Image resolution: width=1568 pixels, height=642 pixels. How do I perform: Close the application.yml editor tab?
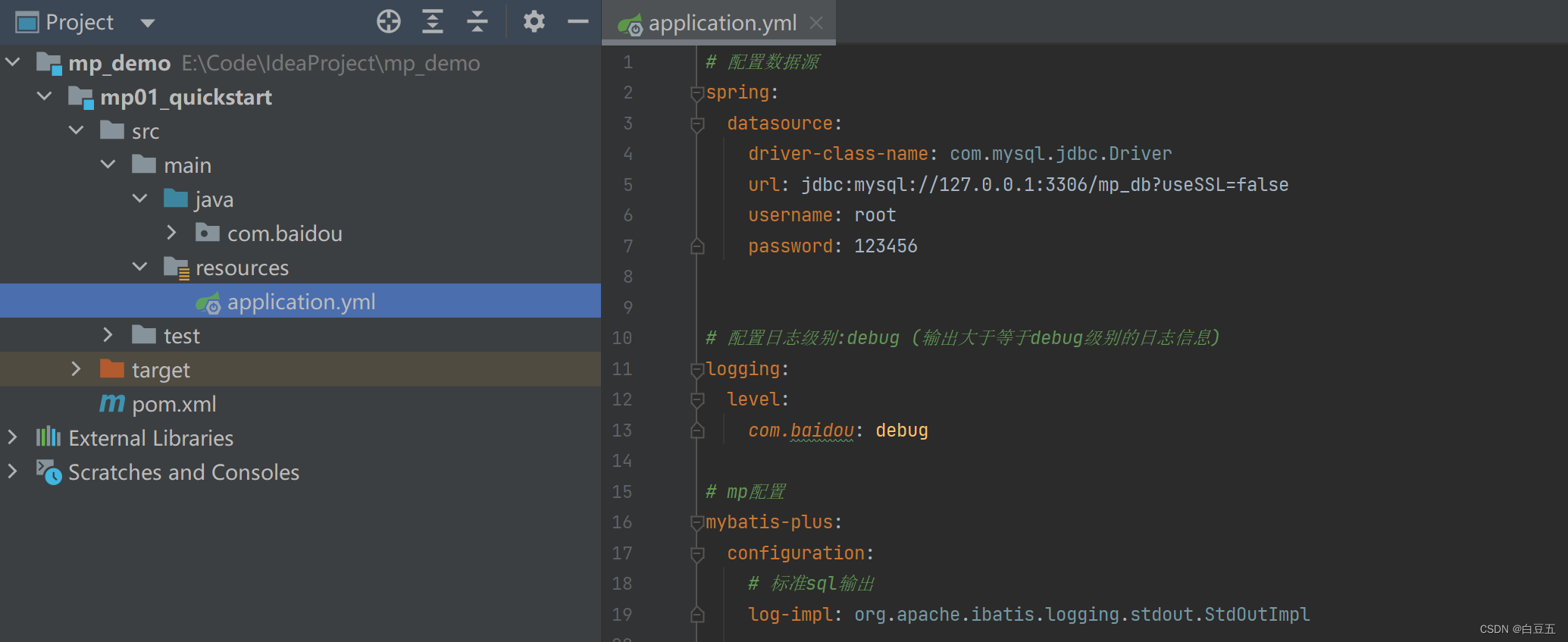[816, 23]
